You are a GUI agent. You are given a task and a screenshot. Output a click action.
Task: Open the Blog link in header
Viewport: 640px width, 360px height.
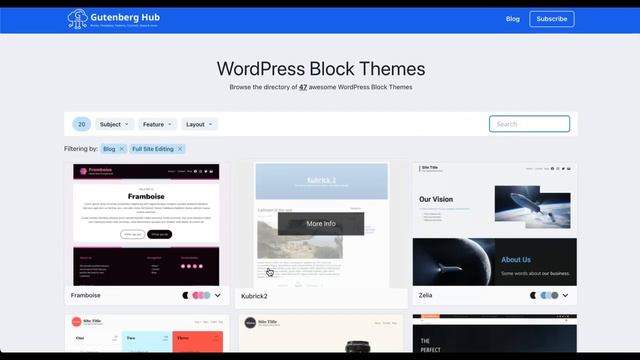coord(513,19)
